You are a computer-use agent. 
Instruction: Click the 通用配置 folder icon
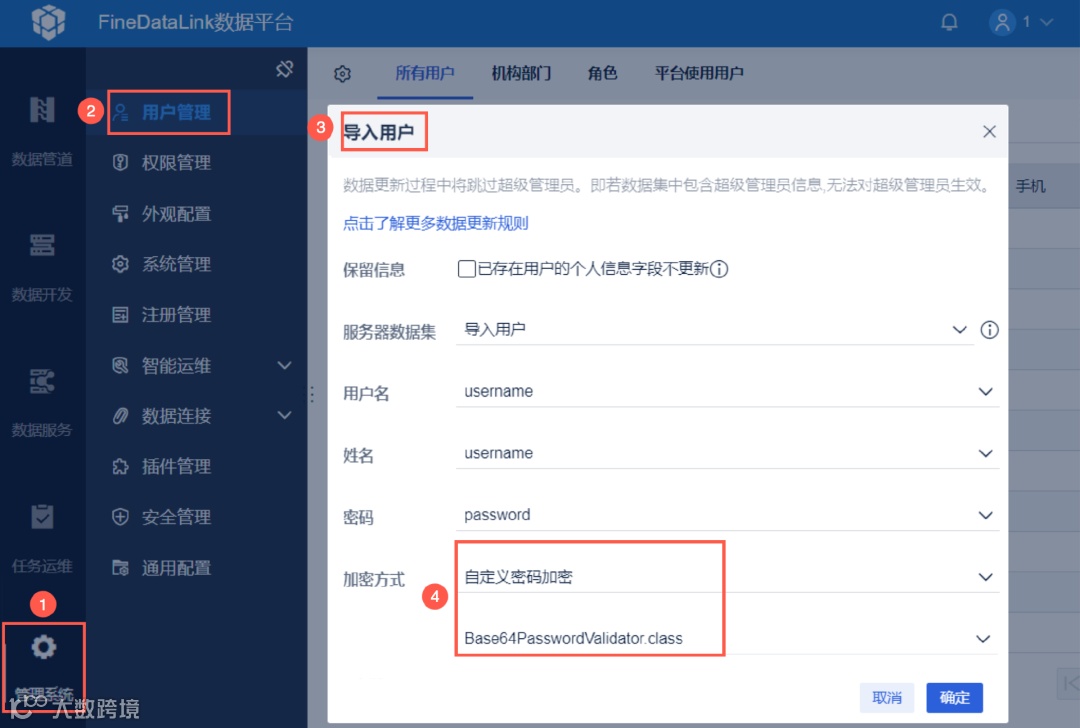click(121, 568)
